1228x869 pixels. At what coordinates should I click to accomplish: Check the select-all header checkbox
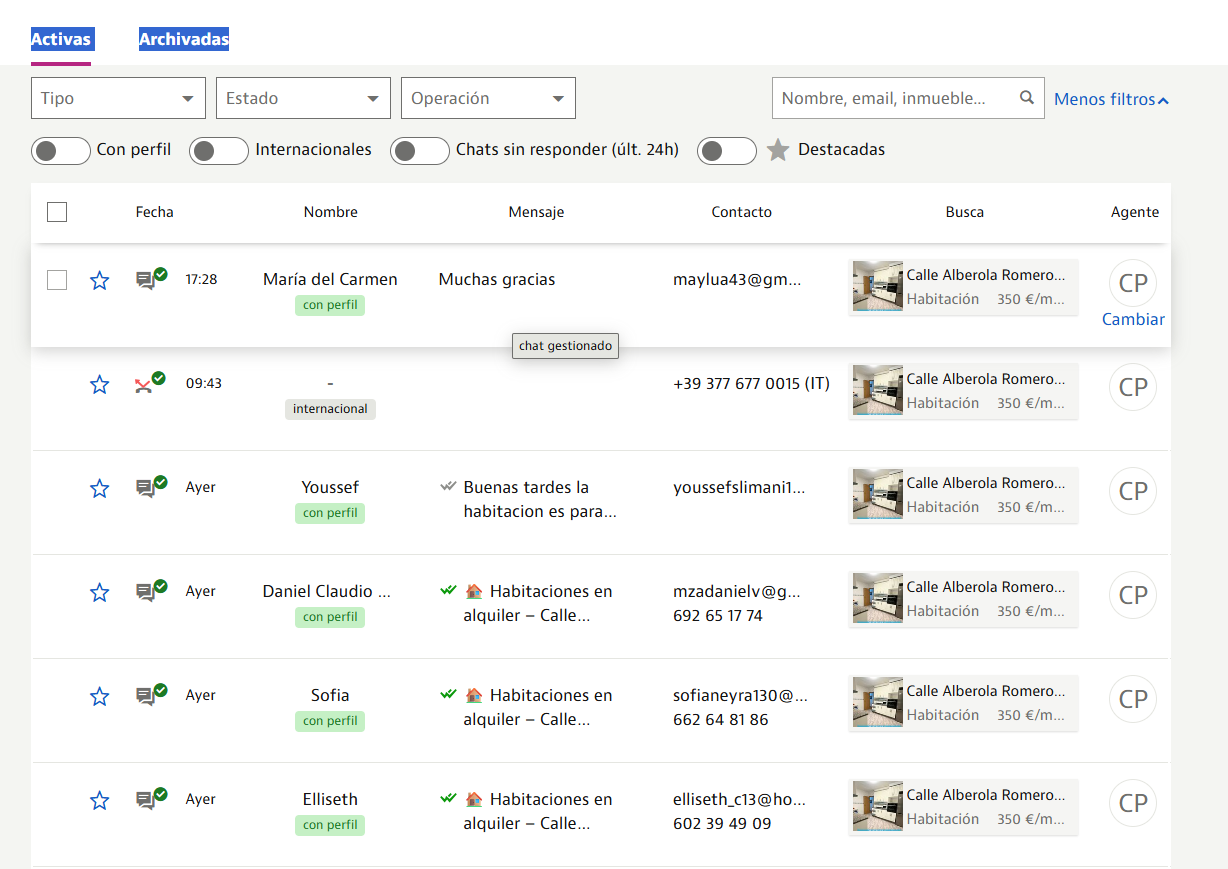point(57,212)
